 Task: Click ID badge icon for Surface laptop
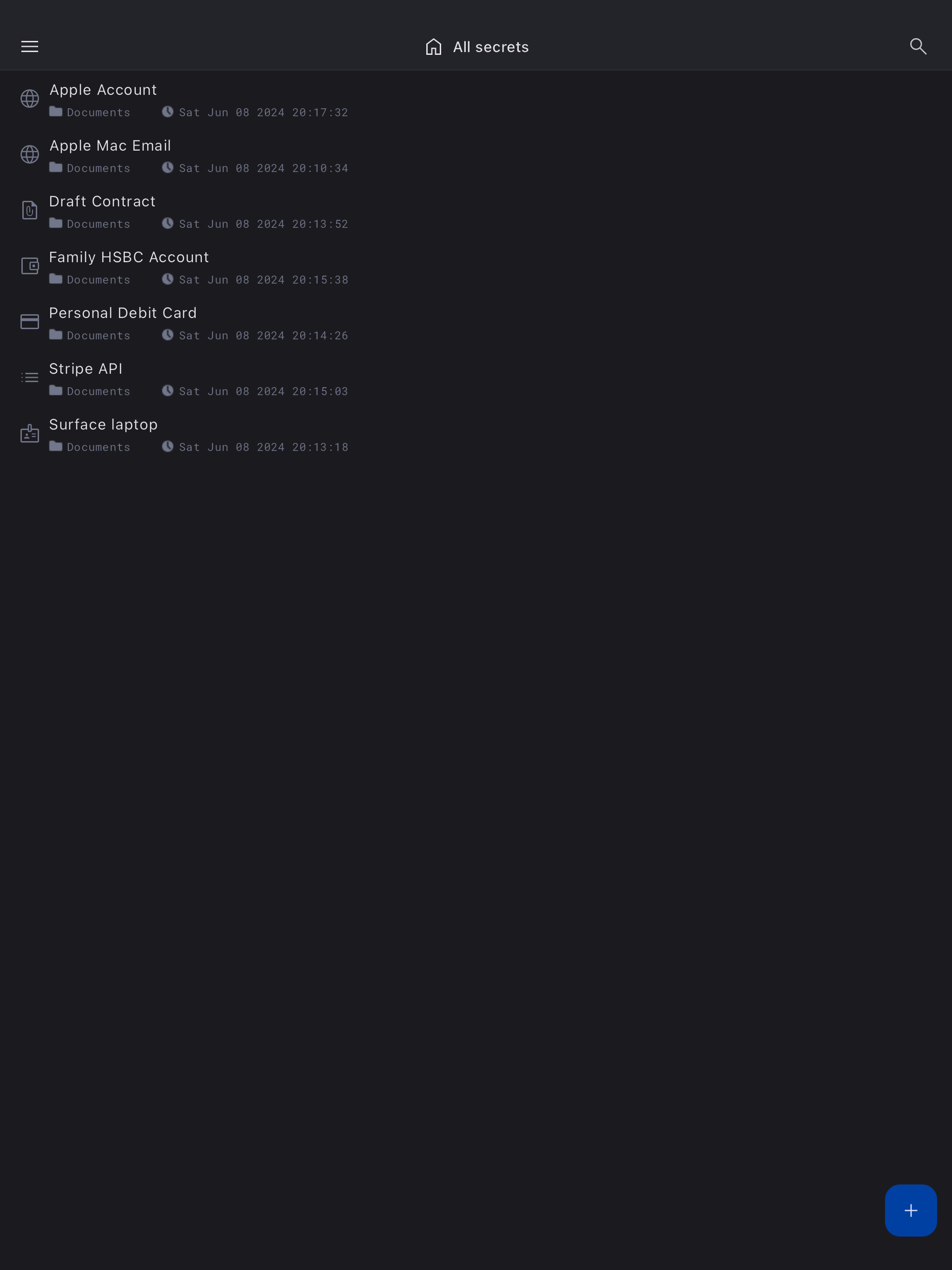point(30,433)
